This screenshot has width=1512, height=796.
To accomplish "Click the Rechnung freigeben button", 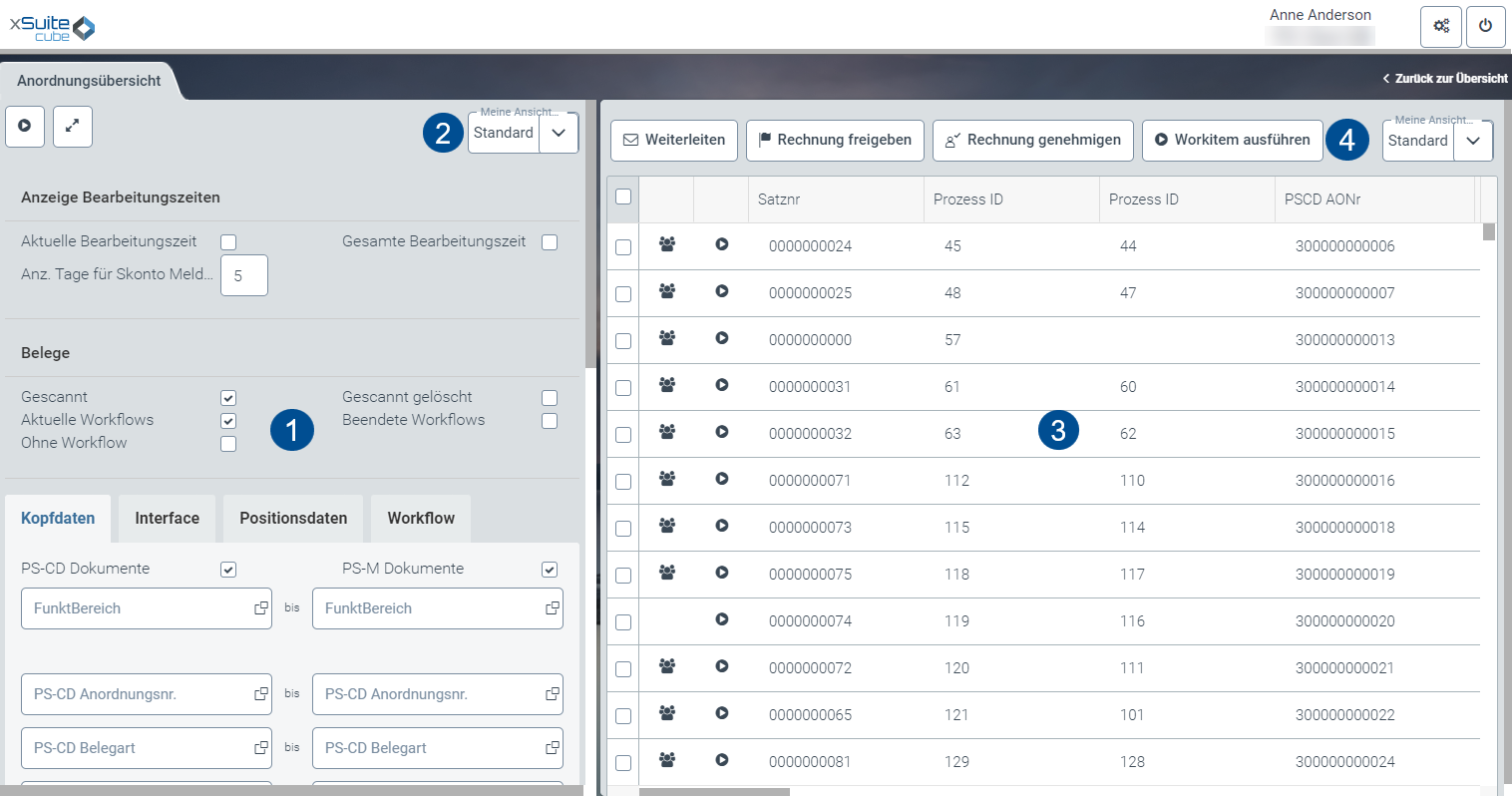I will click(x=835, y=141).
